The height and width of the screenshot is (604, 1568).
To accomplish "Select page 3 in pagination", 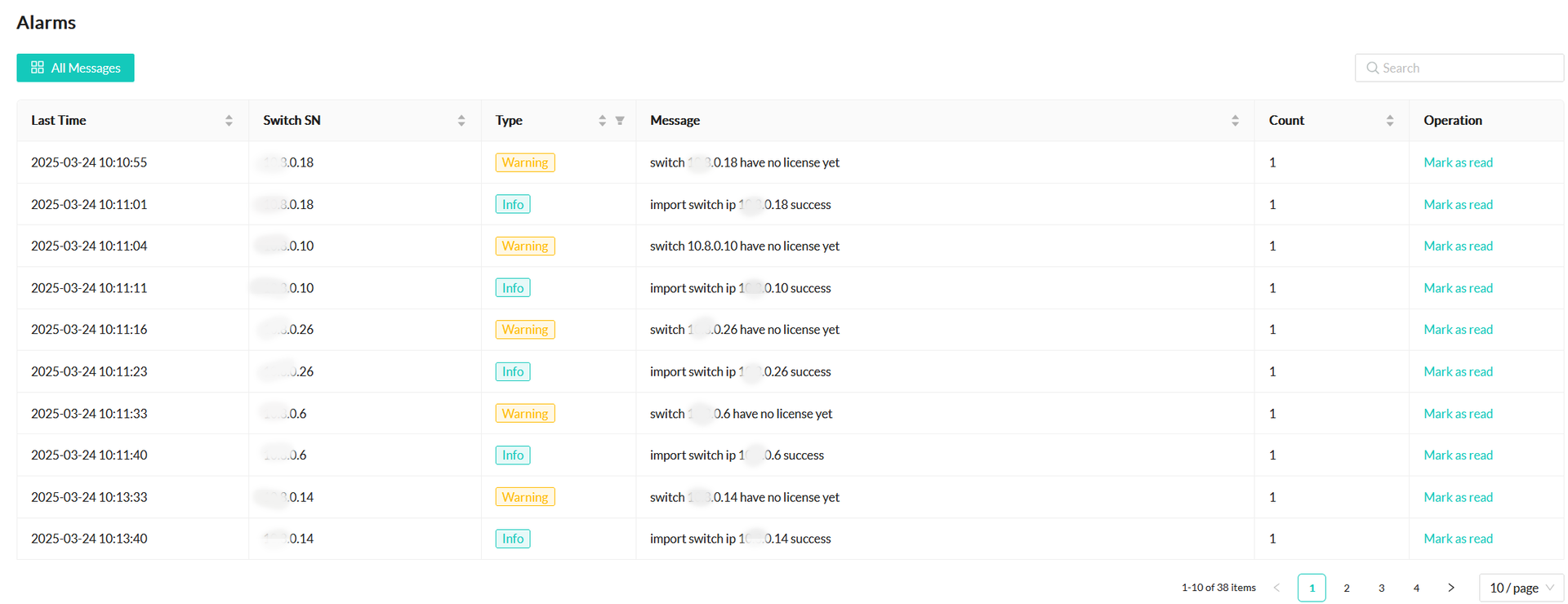I will (x=1381, y=588).
